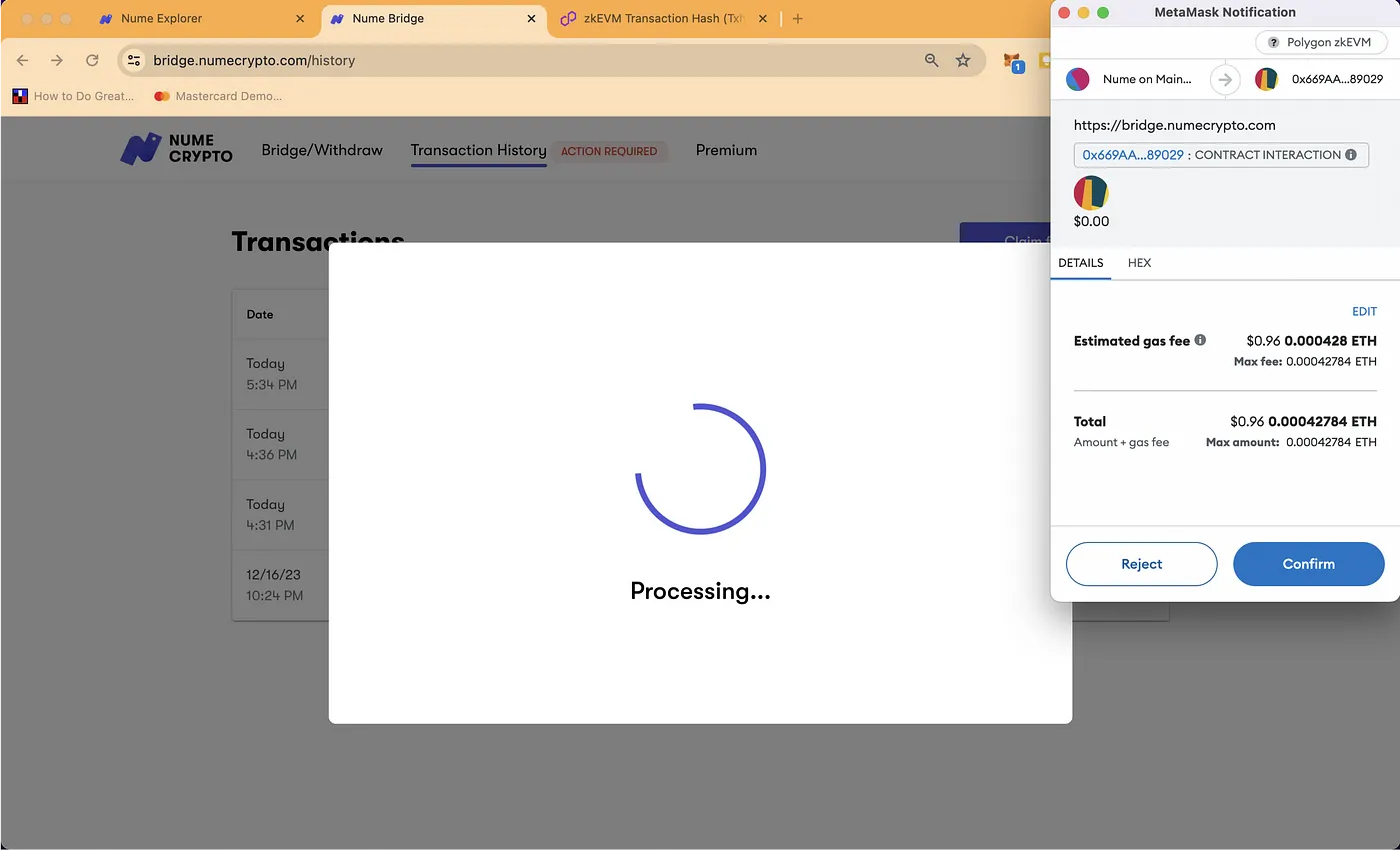Click the zoom magnifier icon in address bar

[x=932, y=60]
